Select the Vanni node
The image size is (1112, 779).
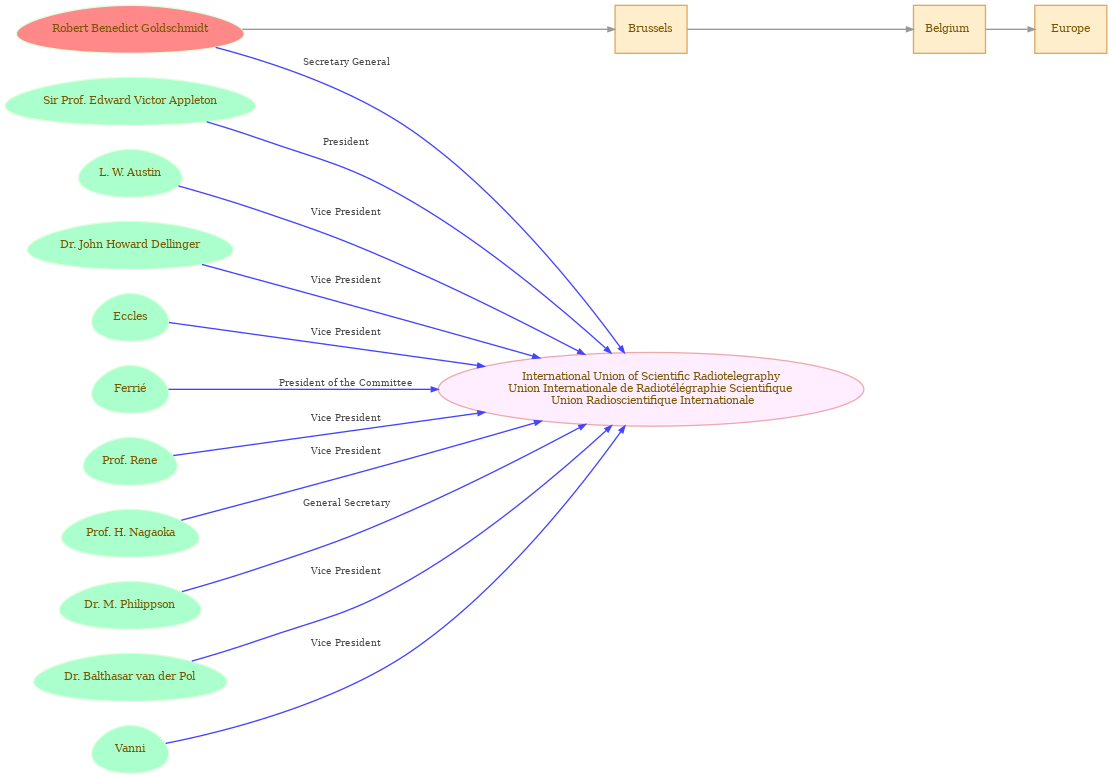[130, 749]
